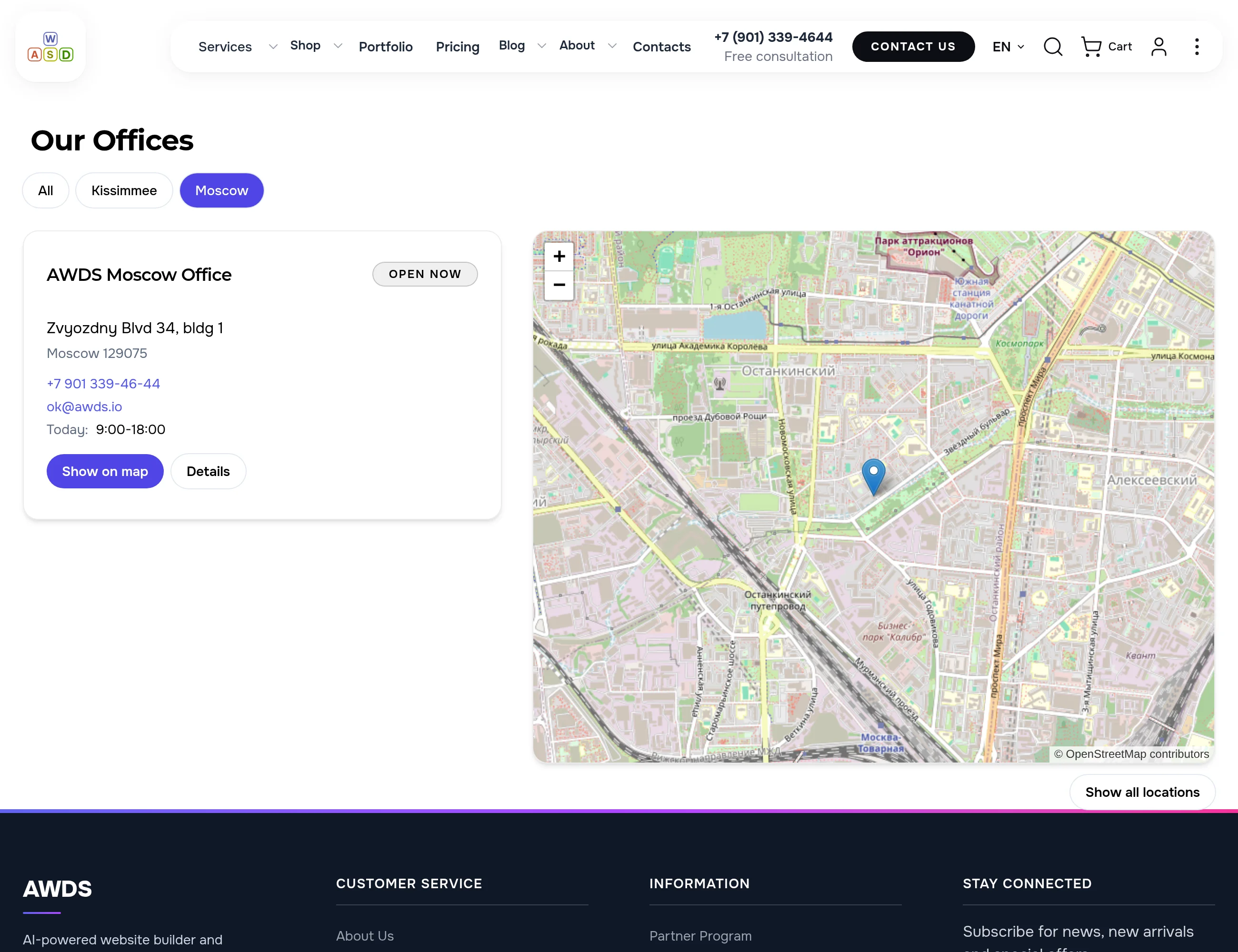Expand the About dropdown chevron
The image size is (1238, 952).
tap(612, 46)
